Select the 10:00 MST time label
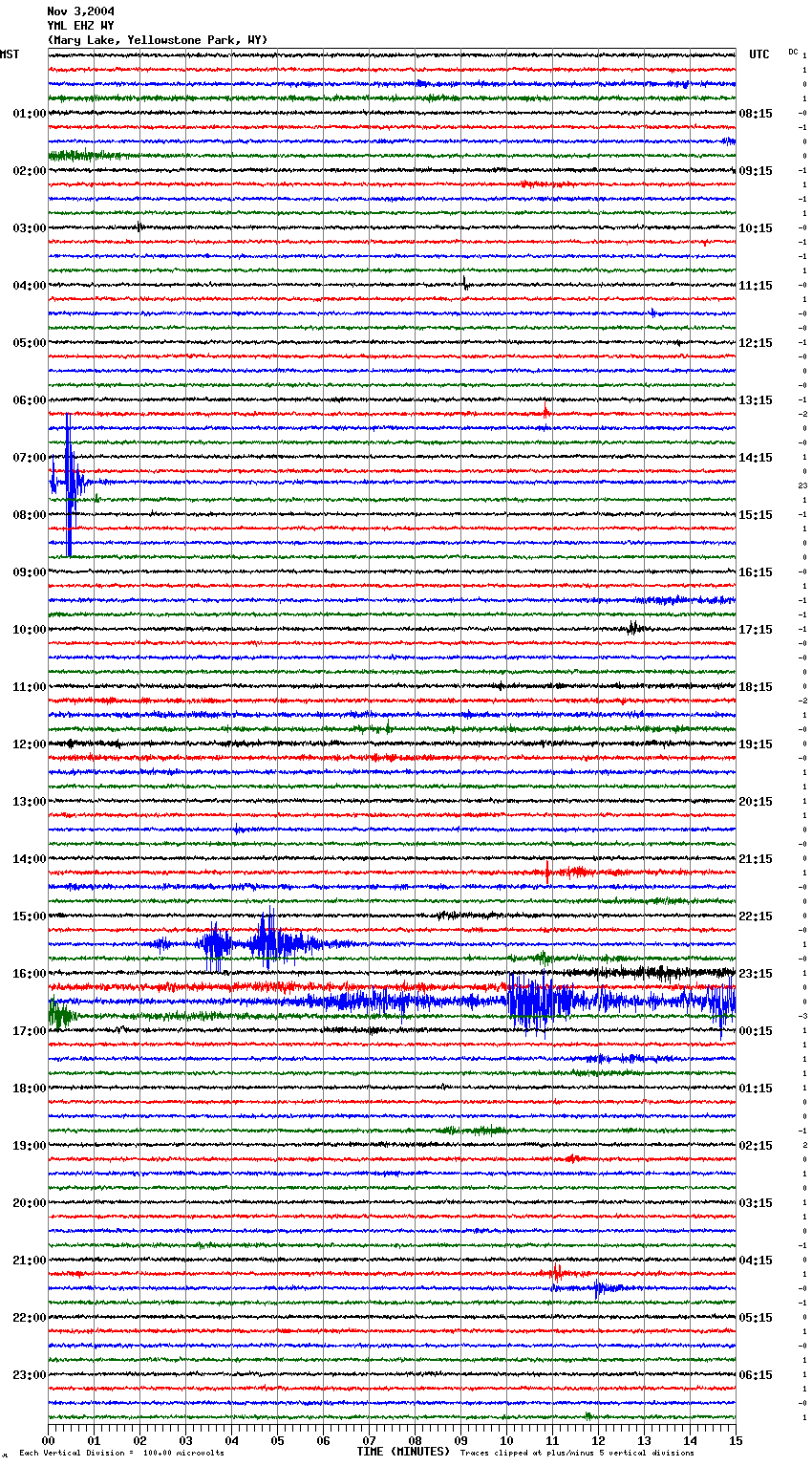 (x=30, y=630)
